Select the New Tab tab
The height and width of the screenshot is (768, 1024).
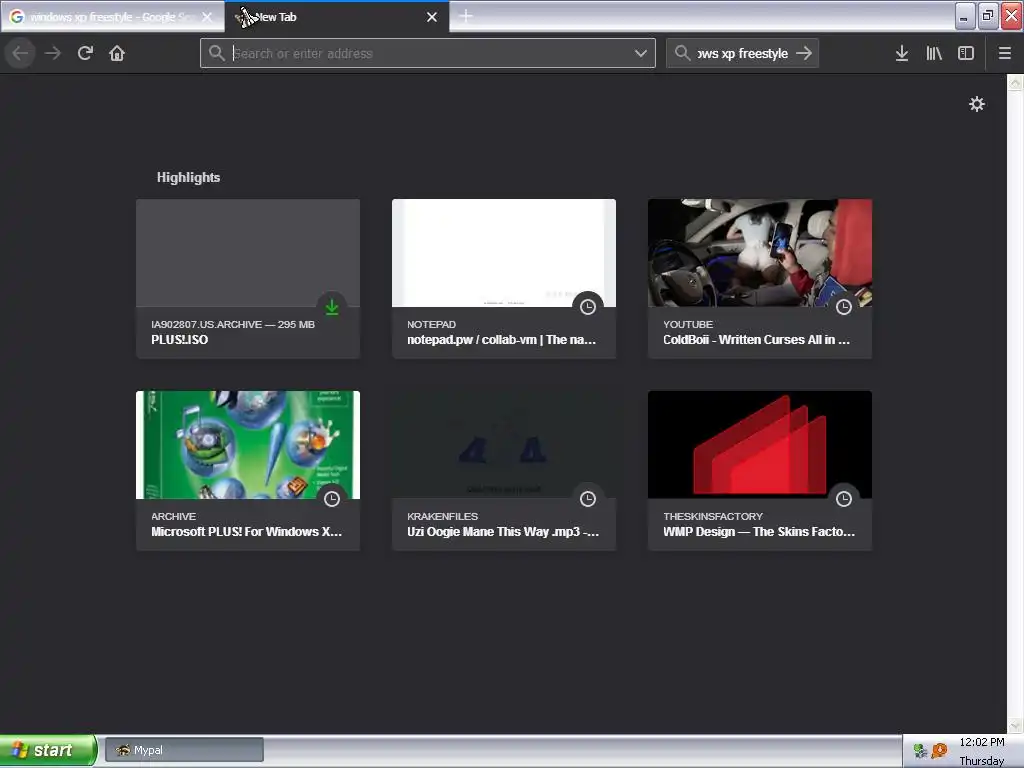336,17
